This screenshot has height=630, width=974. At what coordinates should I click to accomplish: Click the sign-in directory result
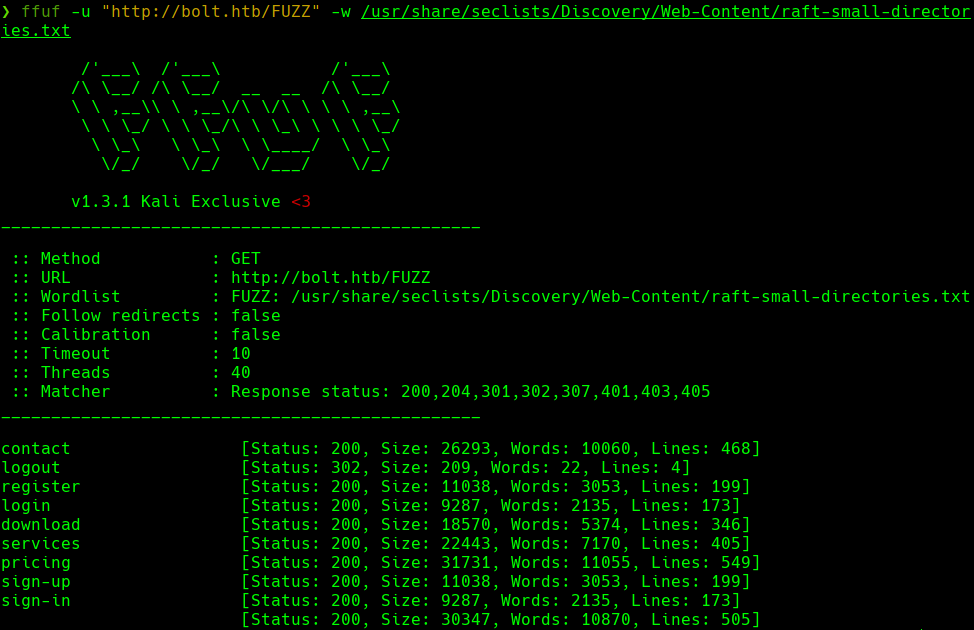tap(36, 600)
